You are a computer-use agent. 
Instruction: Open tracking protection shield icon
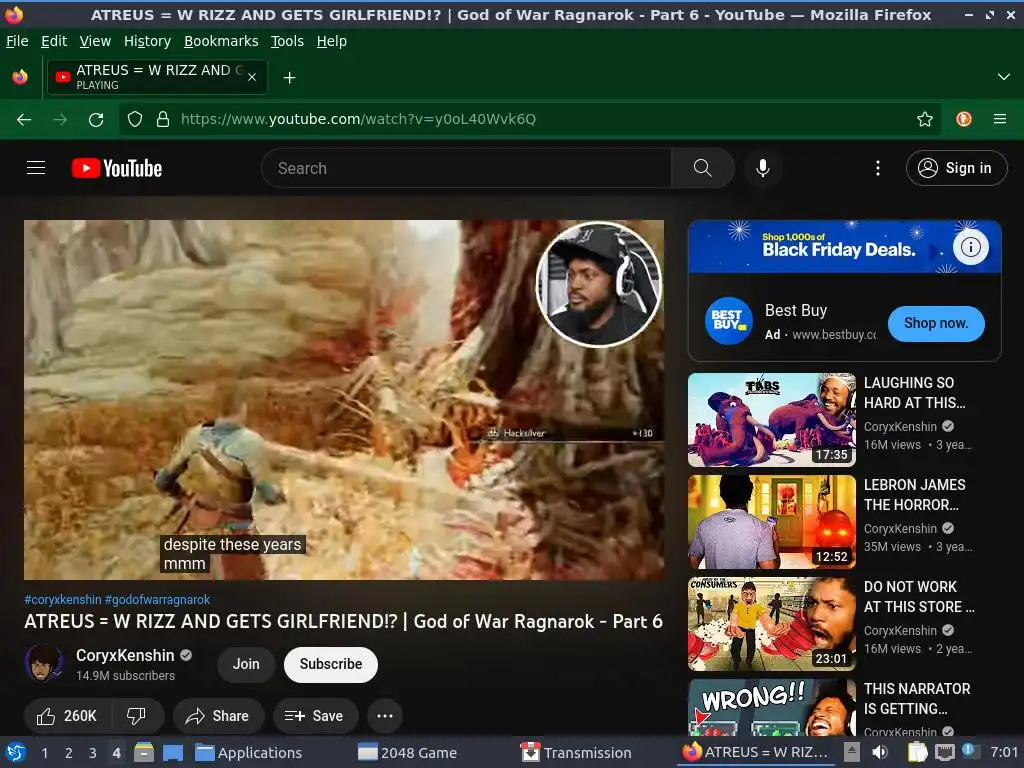135,119
